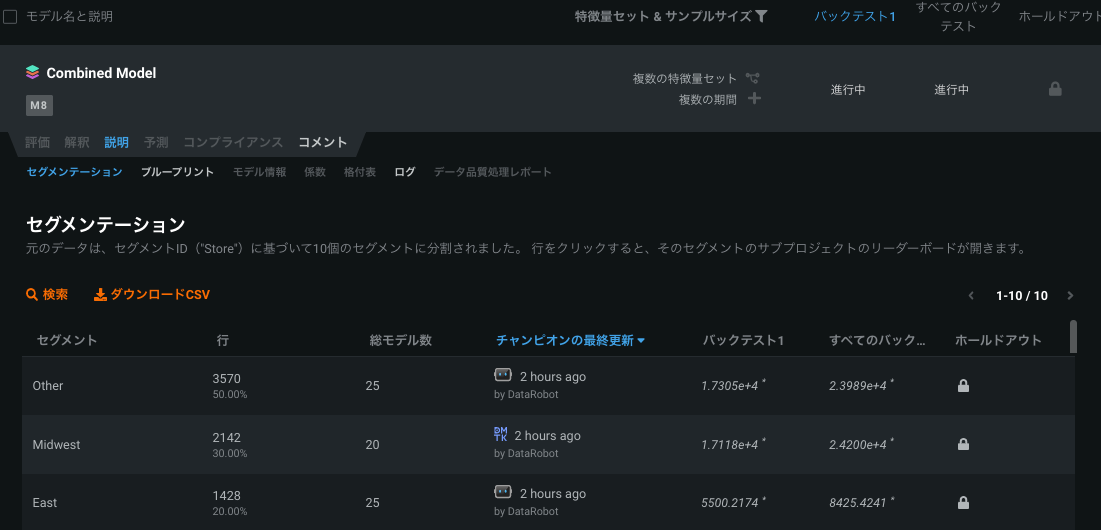The image size is (1101, 530).
Task: Toggle the select-all models checkbox
Action: click(x=10, y=16)
